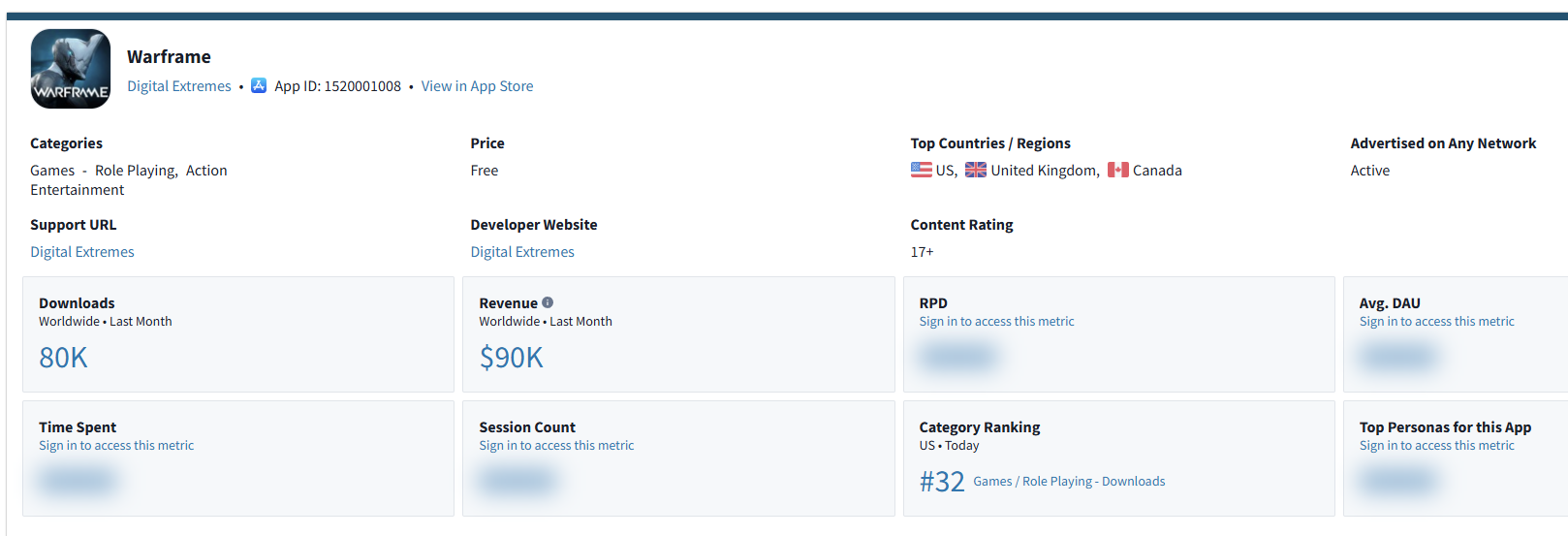Click the $90K revenue value

[x=511, y=358]
